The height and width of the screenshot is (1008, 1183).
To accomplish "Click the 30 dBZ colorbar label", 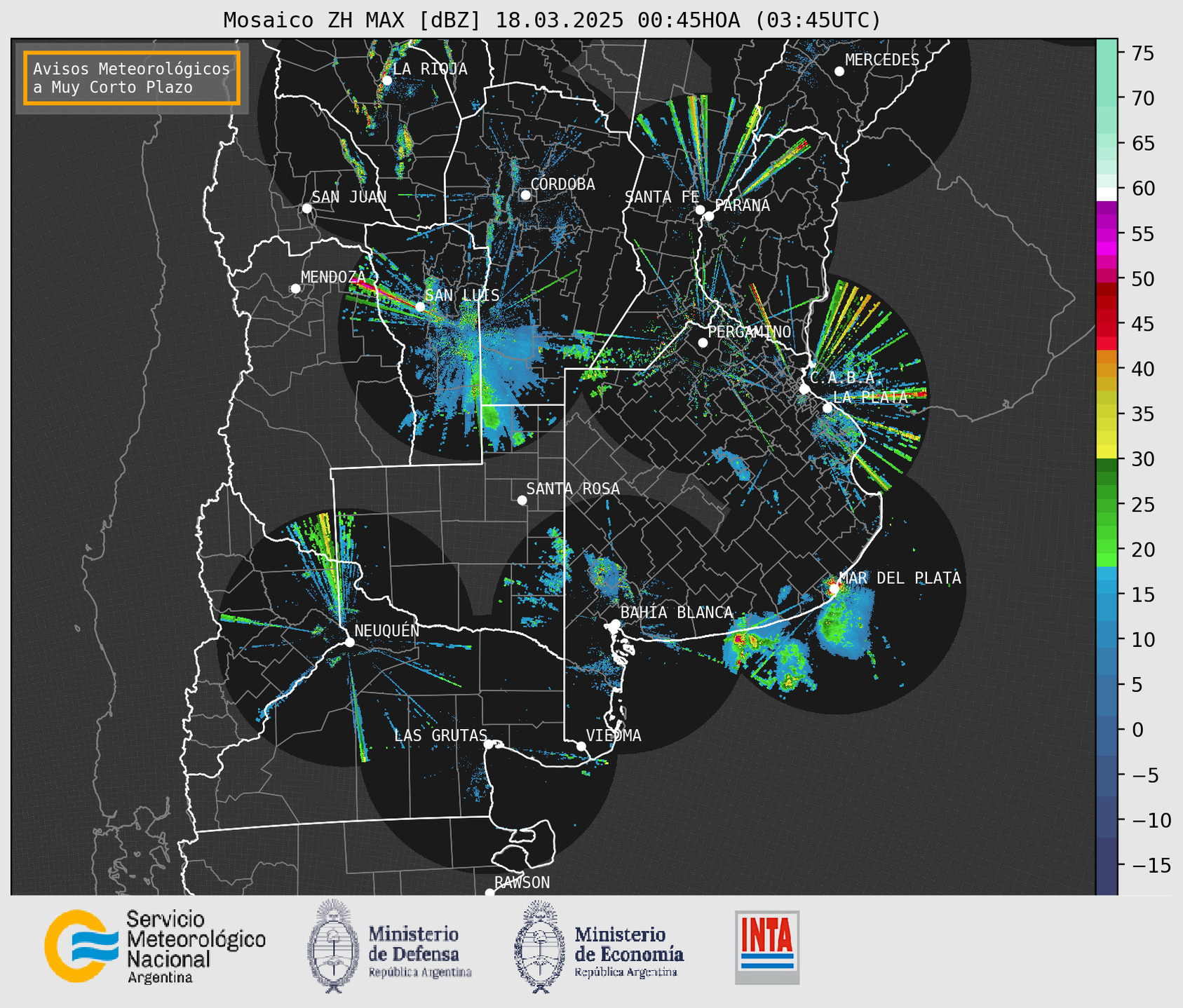I will coord(1143,459).
